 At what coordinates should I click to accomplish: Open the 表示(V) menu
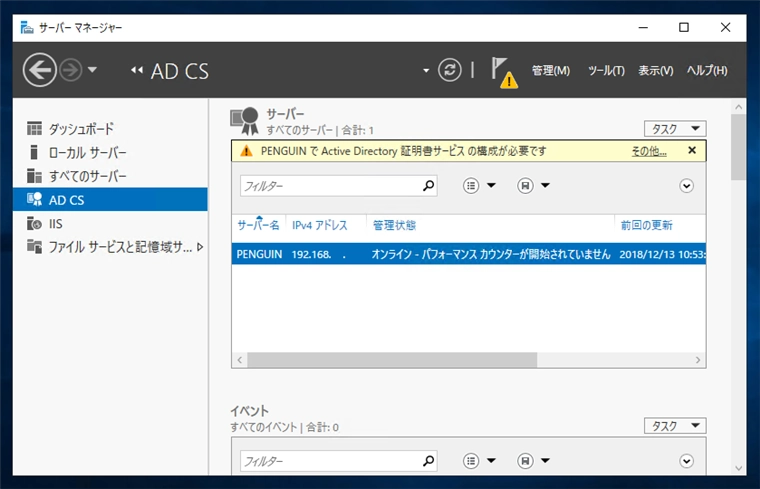tap(655, 71)
